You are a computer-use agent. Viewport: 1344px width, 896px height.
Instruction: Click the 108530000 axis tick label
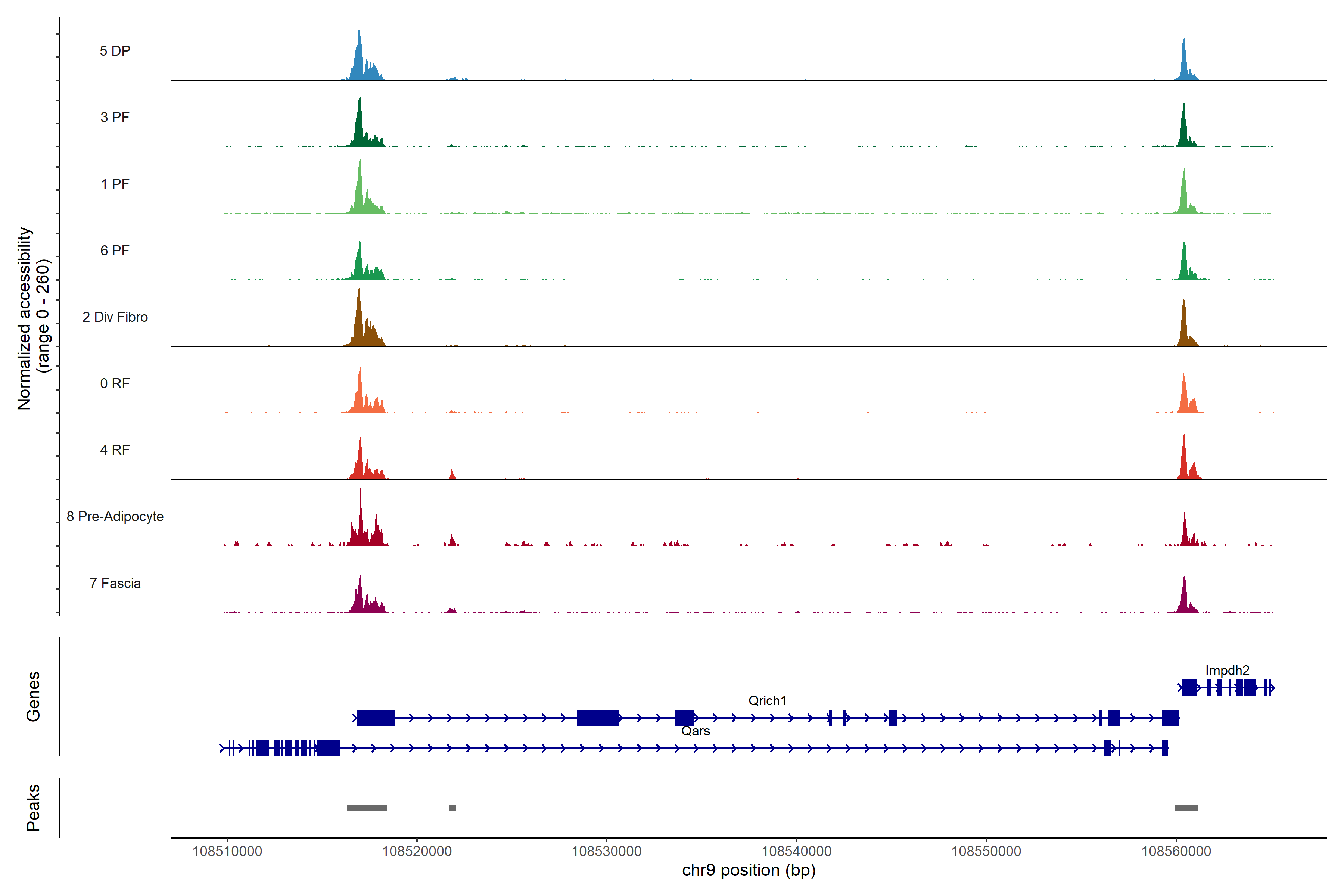click(x=606, y=852)
